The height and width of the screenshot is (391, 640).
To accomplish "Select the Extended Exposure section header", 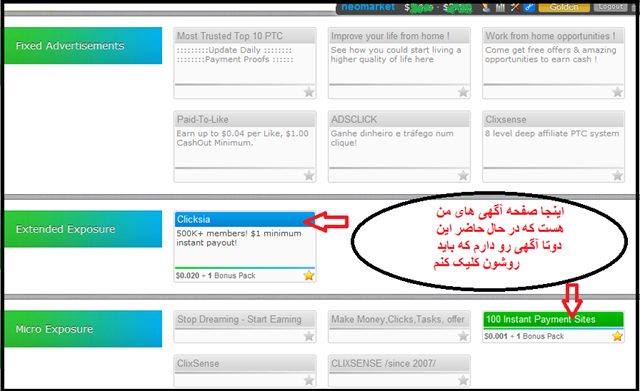I will pyautogui.click(x=83, y=229).
